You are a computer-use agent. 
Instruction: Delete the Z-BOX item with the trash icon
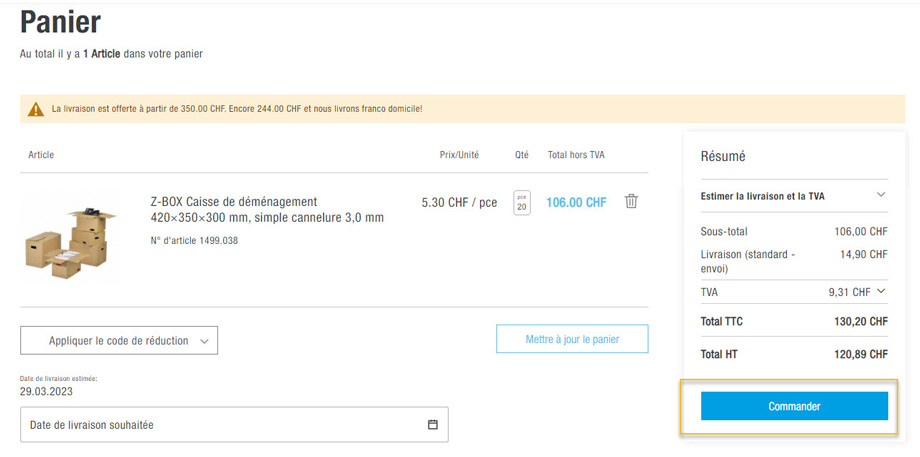[631, 201]
